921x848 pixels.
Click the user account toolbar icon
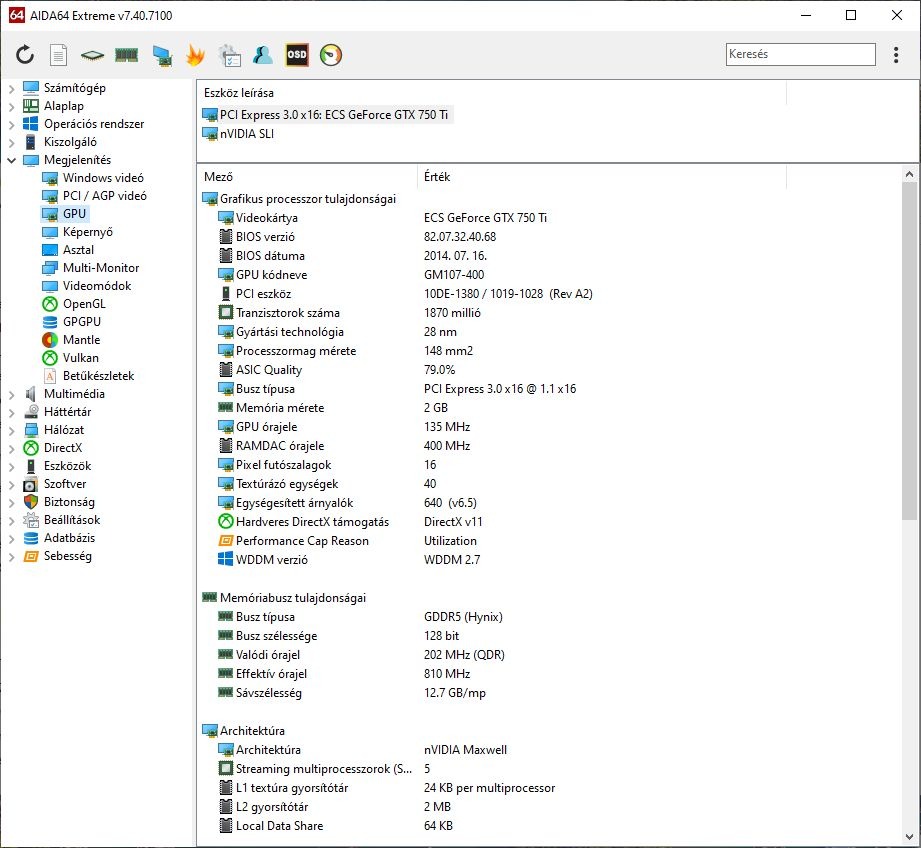point(263,55)
